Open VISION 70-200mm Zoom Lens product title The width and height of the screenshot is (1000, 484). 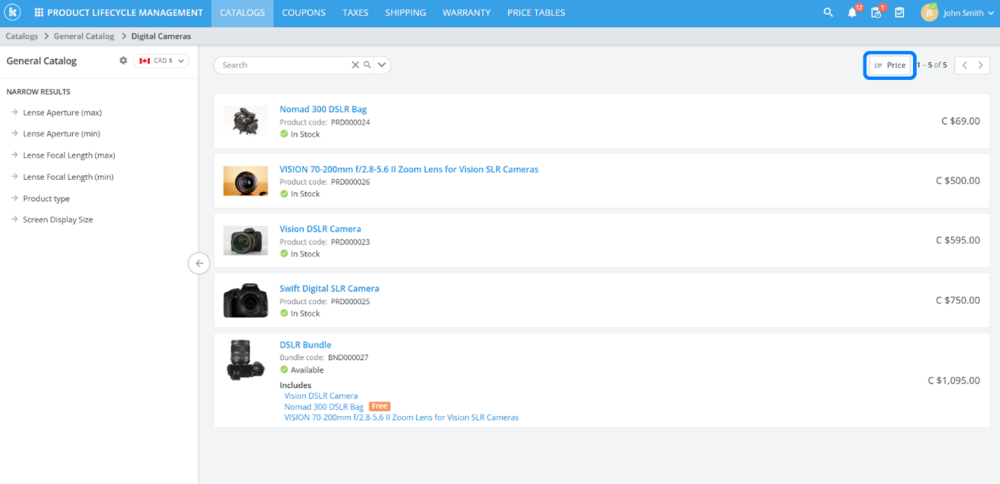point(409,169)
